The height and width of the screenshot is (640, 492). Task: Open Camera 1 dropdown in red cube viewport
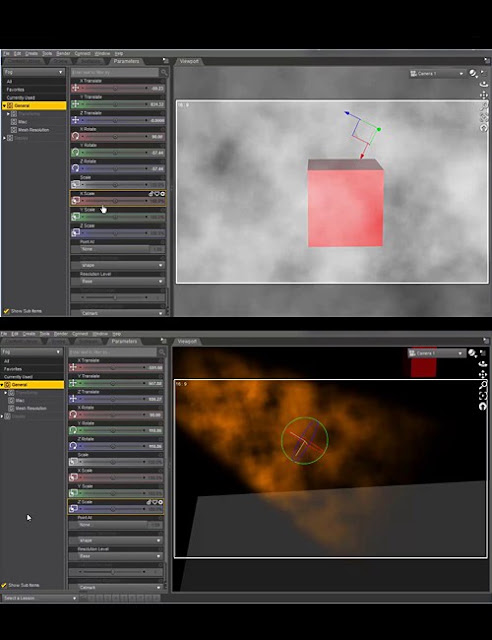(x=437, y=73)
